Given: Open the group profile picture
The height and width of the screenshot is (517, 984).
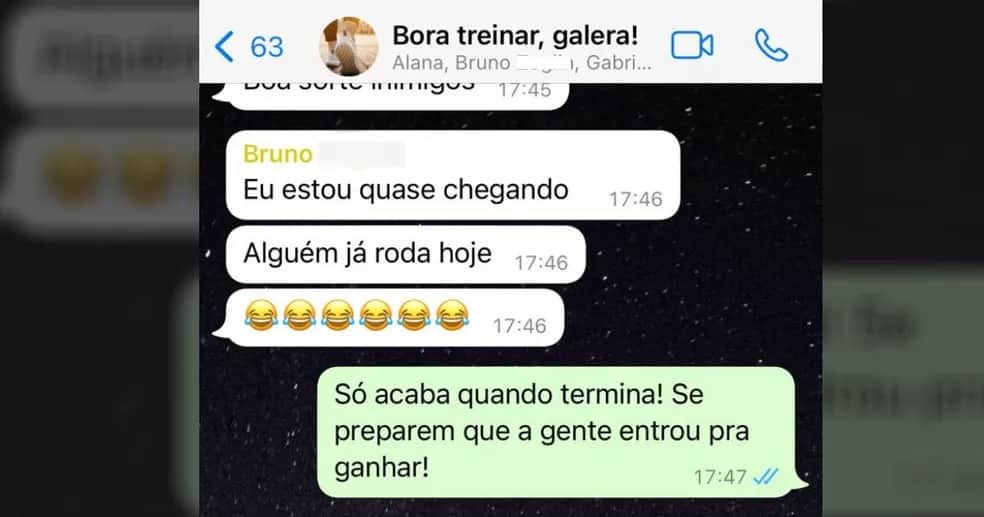Looking at the screenshot, I should [x=348, y=46].
